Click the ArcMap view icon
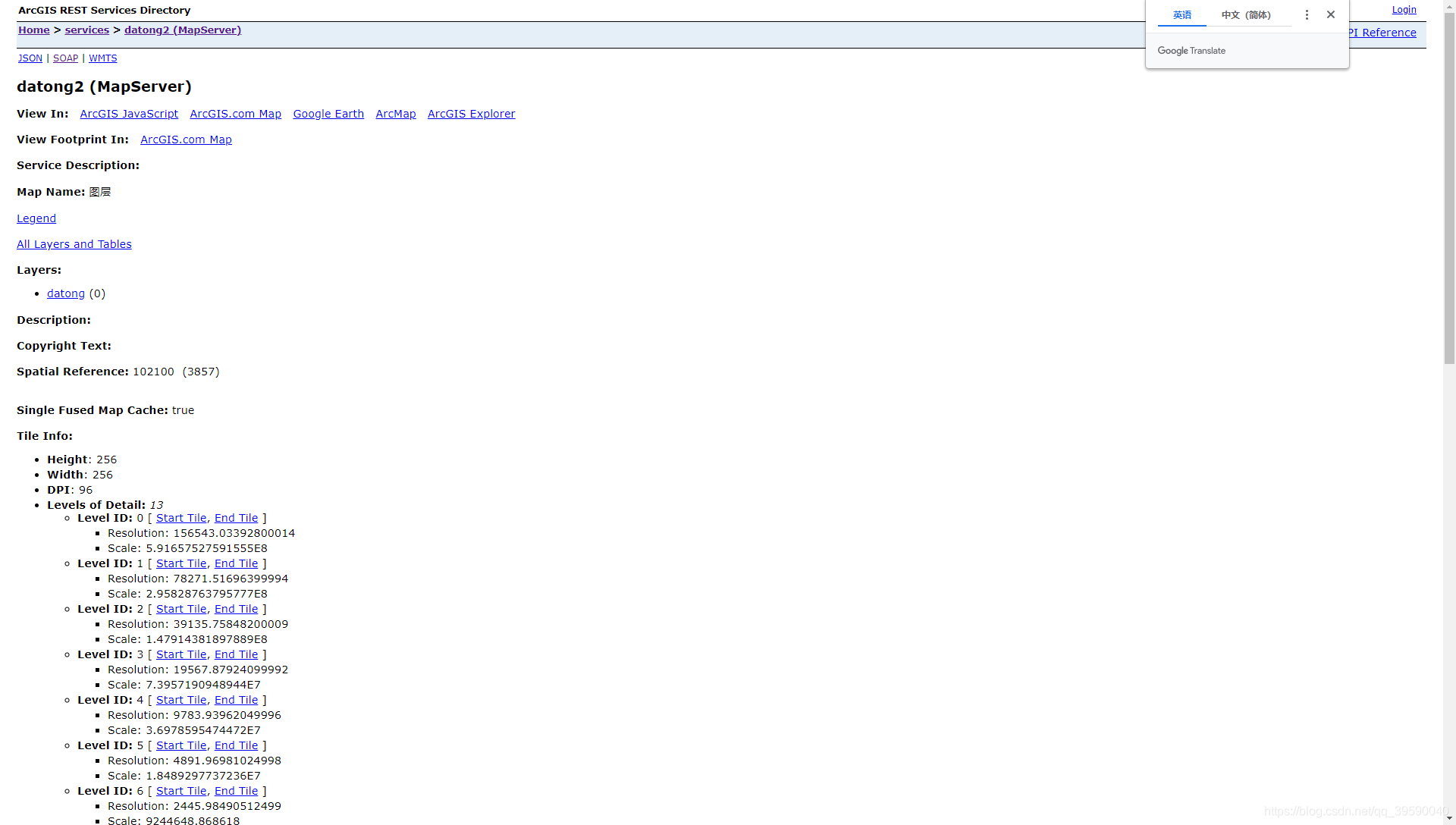Viewport: 1456px width, 825px height. (x=396, y=113)
